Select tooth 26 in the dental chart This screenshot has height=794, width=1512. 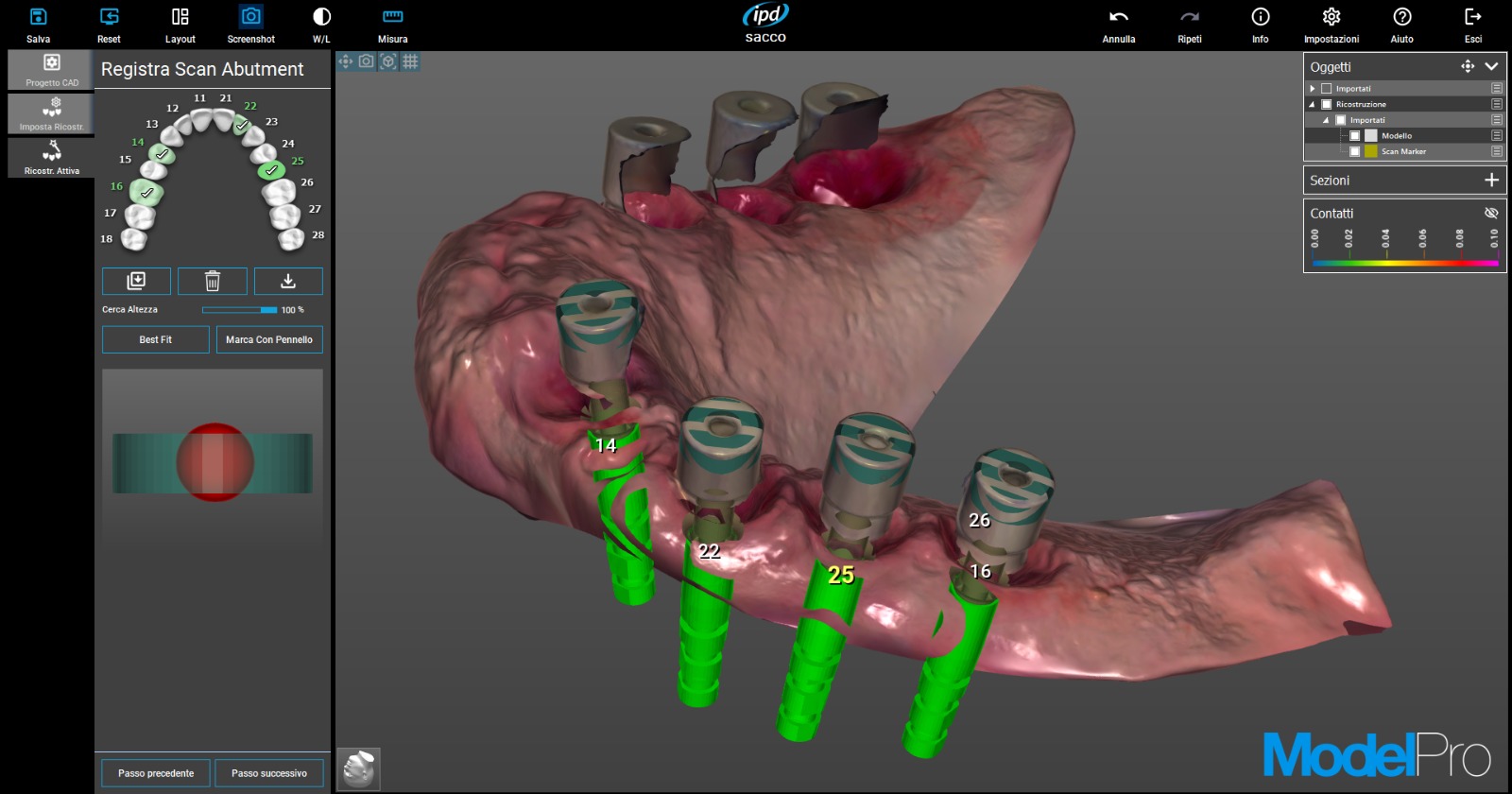279,192
